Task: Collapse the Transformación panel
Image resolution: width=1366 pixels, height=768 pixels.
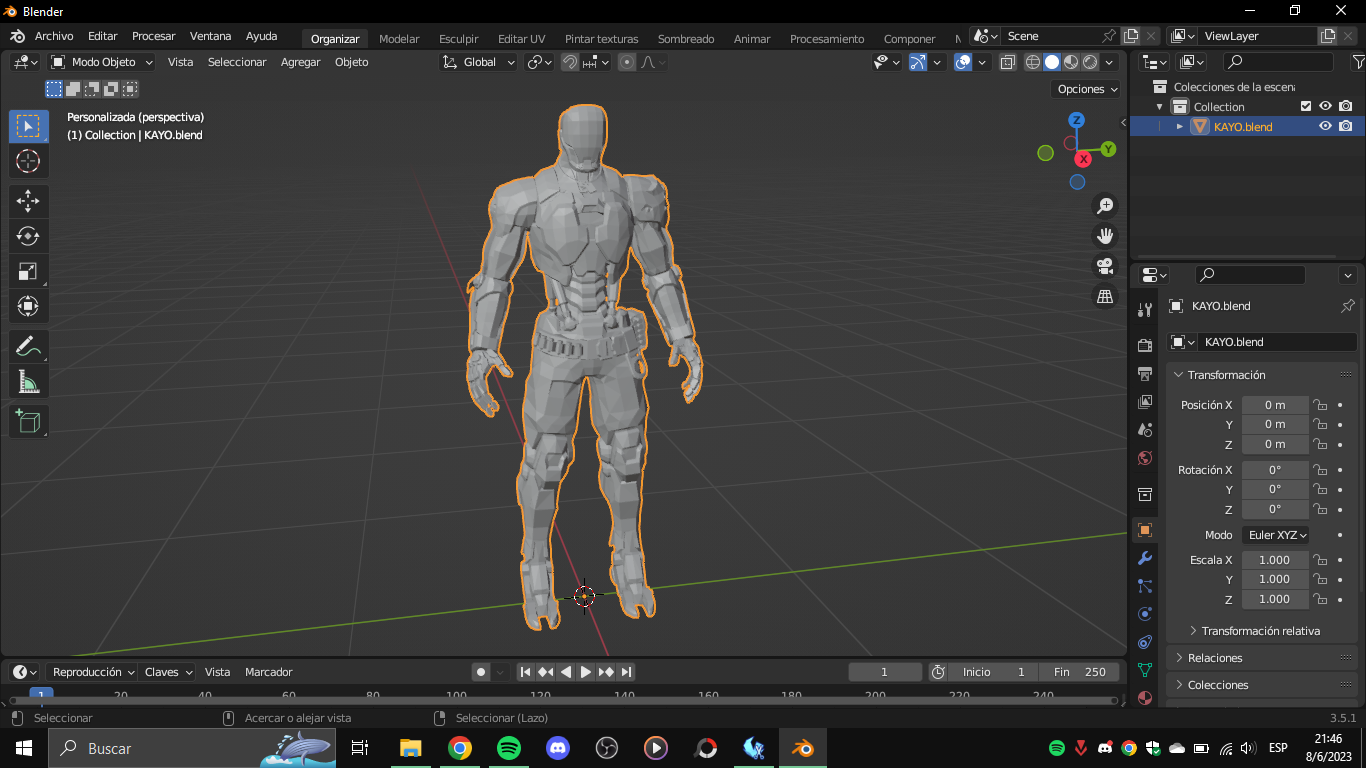Action: [x=1226, y=375]
